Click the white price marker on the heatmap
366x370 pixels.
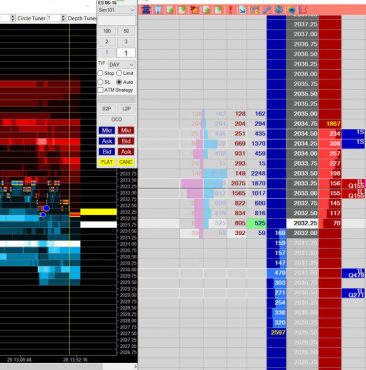point(98,224)
